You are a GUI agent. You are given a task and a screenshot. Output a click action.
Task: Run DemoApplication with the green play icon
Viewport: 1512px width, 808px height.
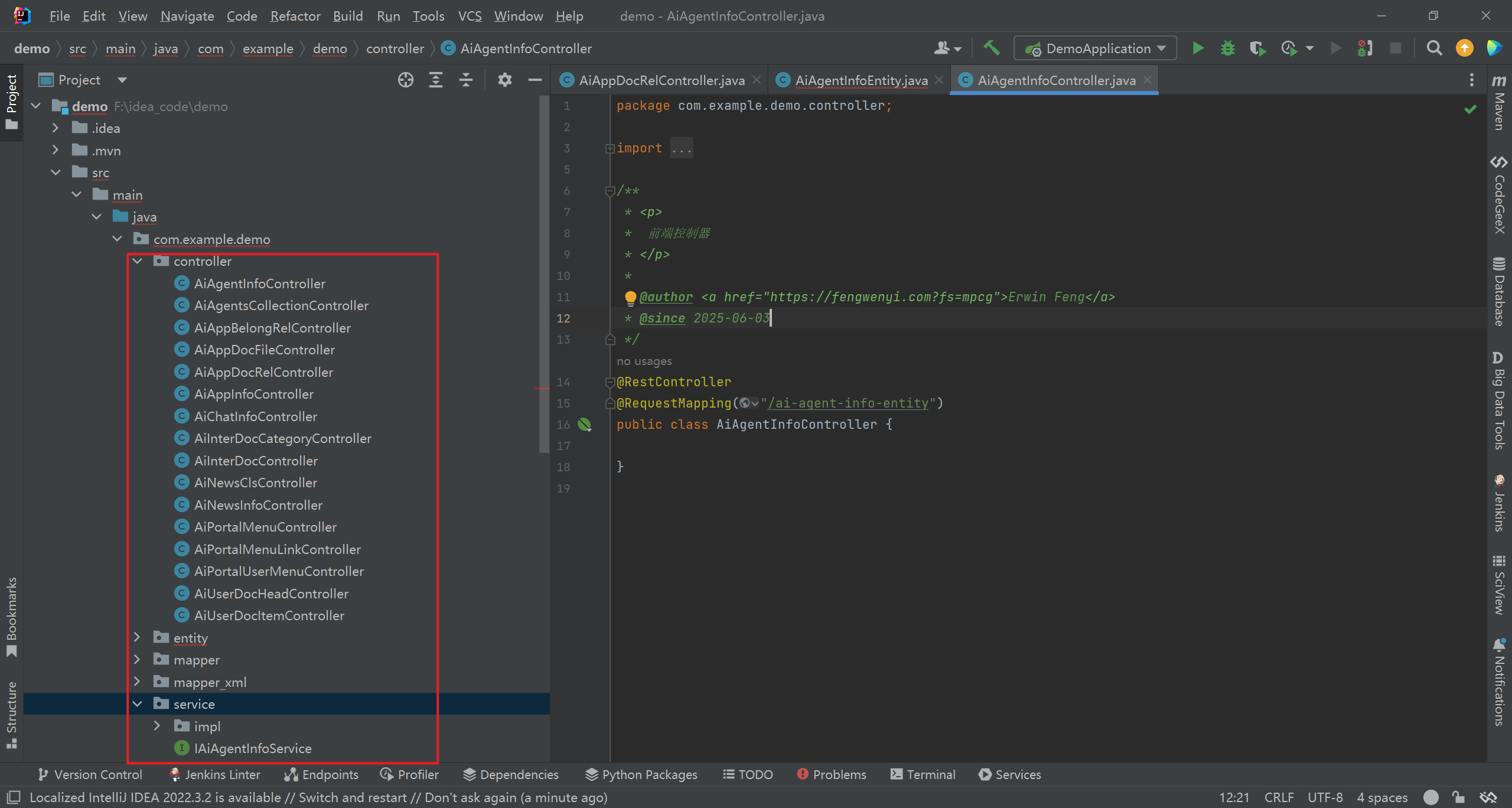point(1198,48)
